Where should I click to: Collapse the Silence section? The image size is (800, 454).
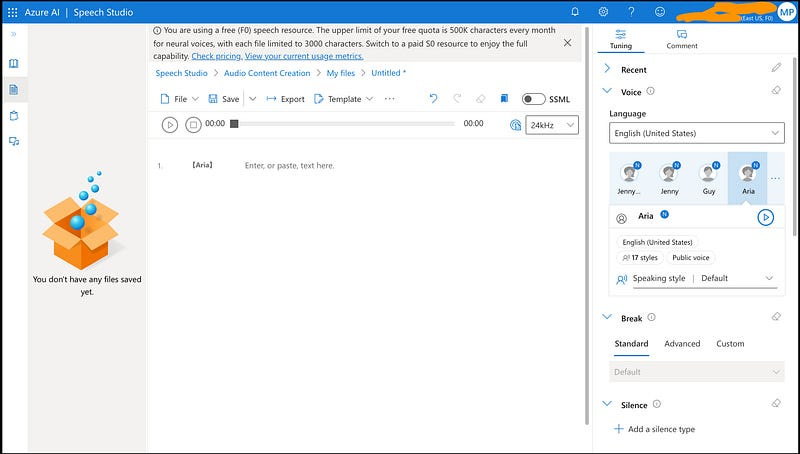(607, 403)
